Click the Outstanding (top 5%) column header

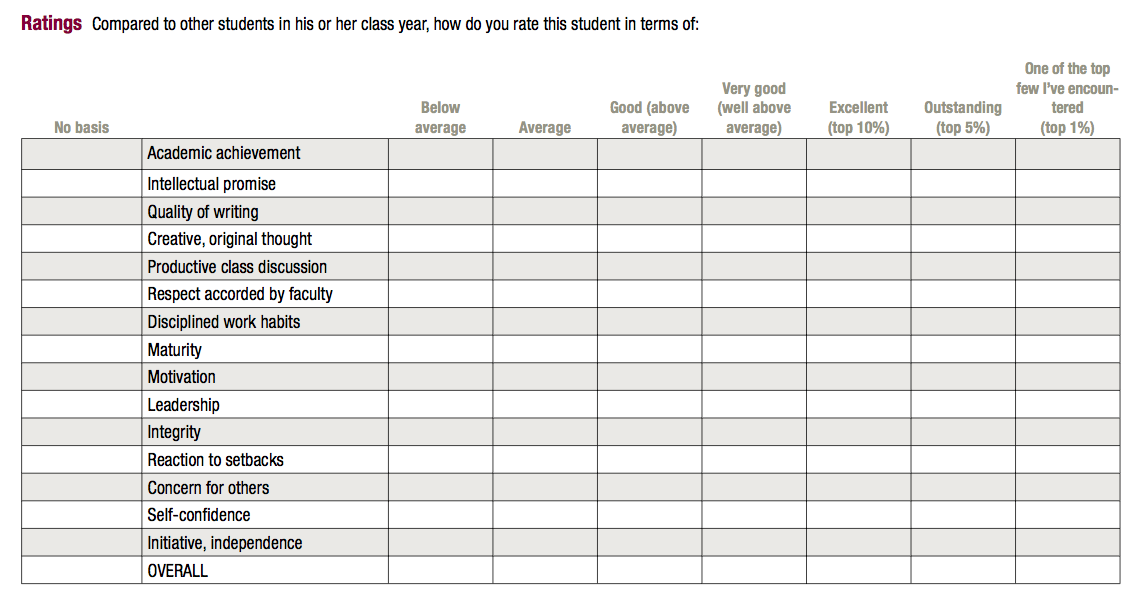pyautogui.click(x=963, y=117)
